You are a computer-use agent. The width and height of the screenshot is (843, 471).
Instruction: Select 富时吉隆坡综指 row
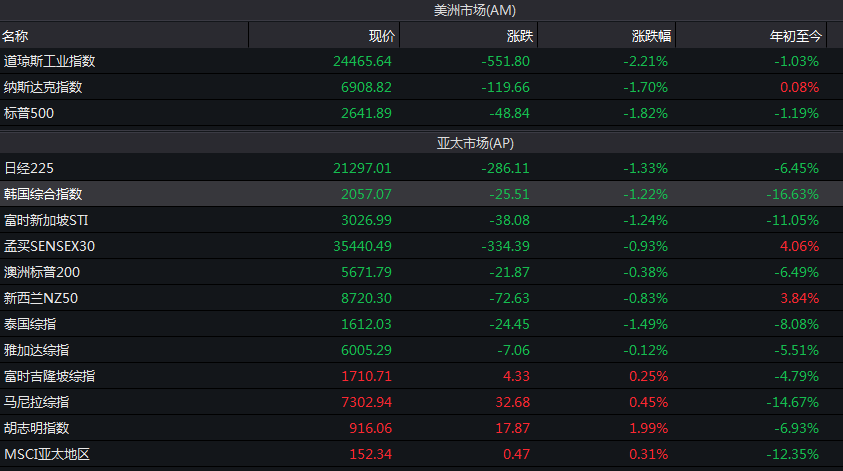pos(50,376)
